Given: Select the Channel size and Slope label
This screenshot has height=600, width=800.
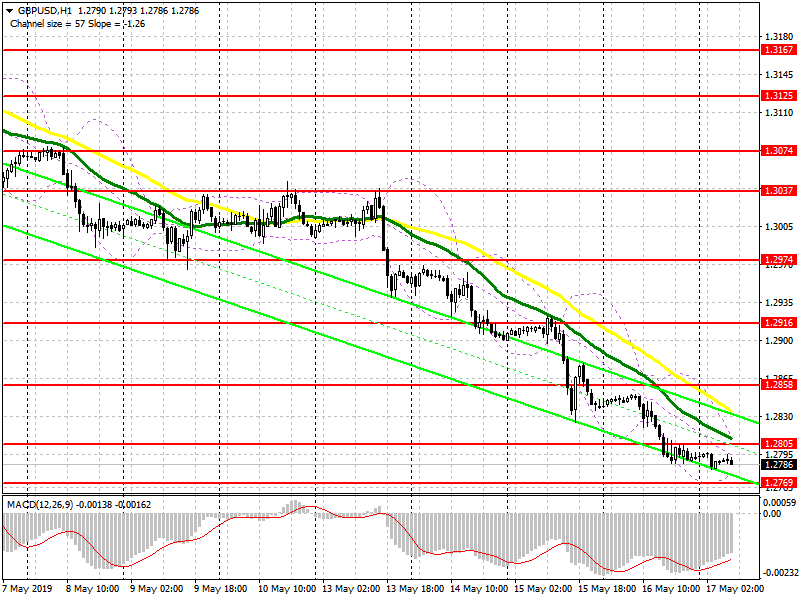Looking at the screenshot, I should point(78,24).
